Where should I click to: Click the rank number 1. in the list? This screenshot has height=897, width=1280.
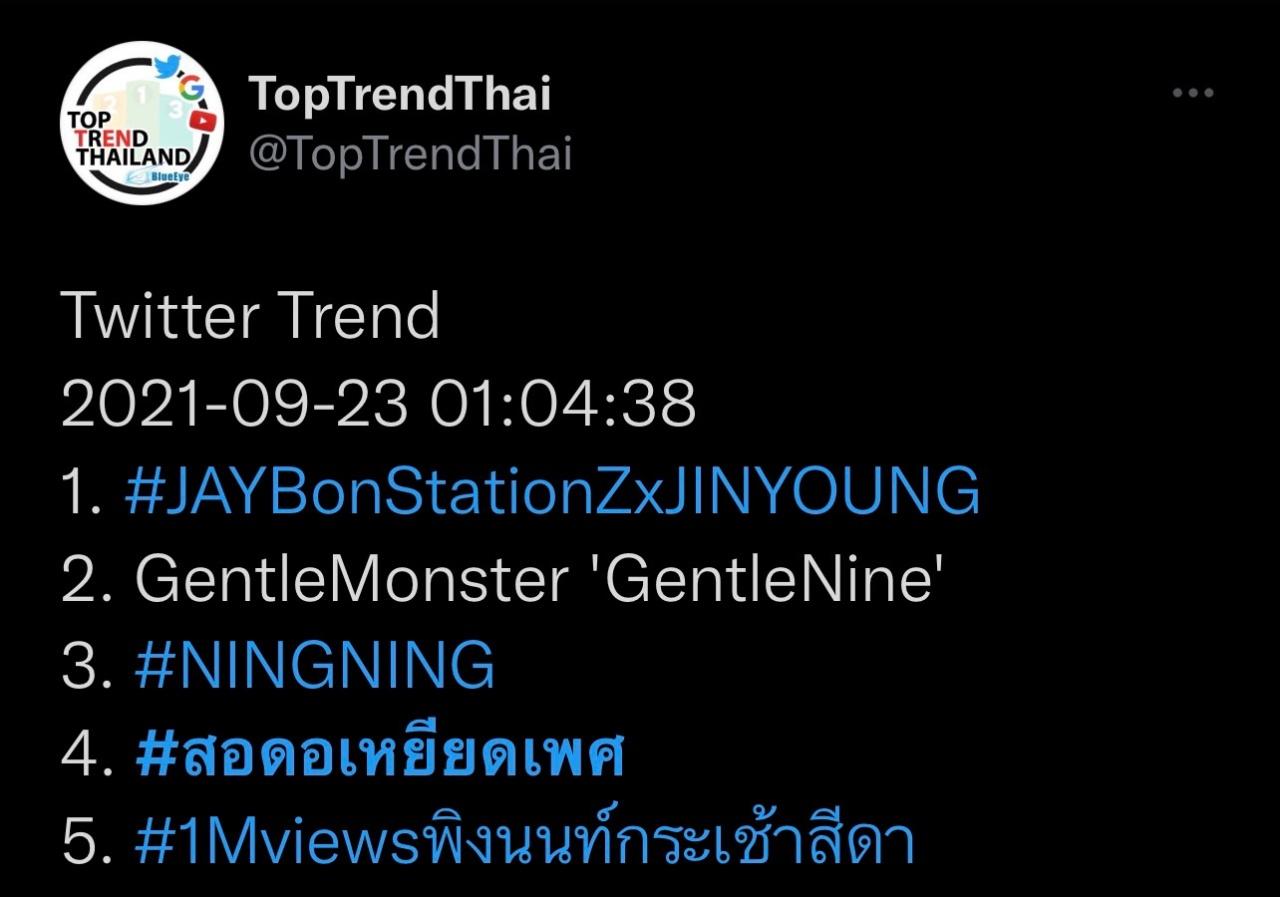coord(82,491)
